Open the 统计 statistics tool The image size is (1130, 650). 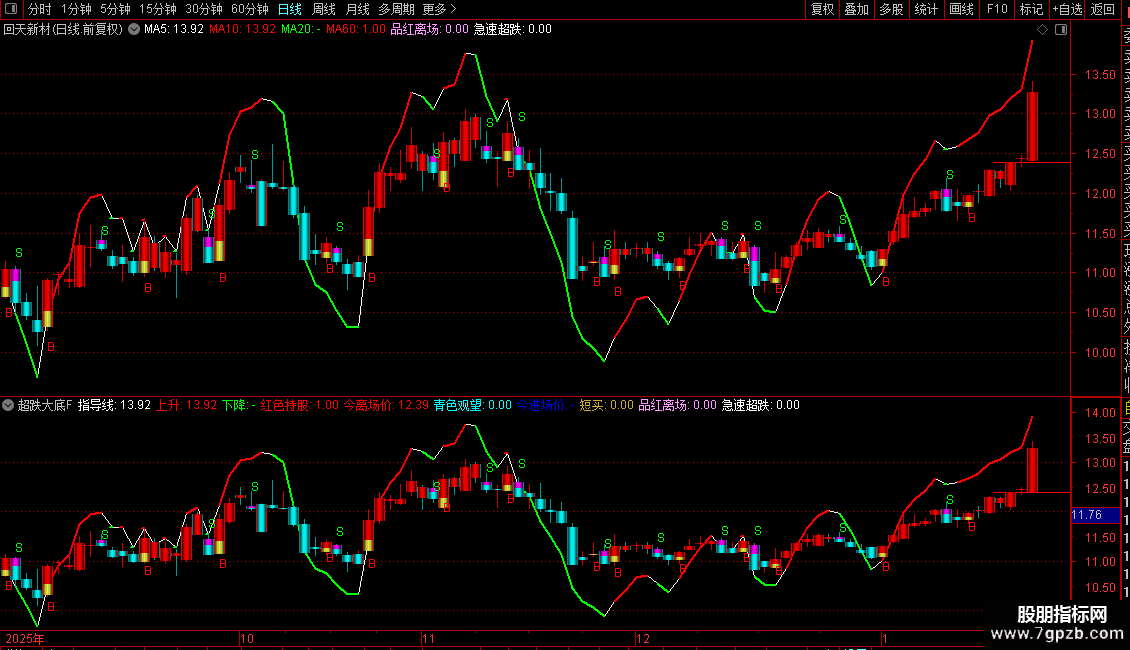(x=926, y=9)
